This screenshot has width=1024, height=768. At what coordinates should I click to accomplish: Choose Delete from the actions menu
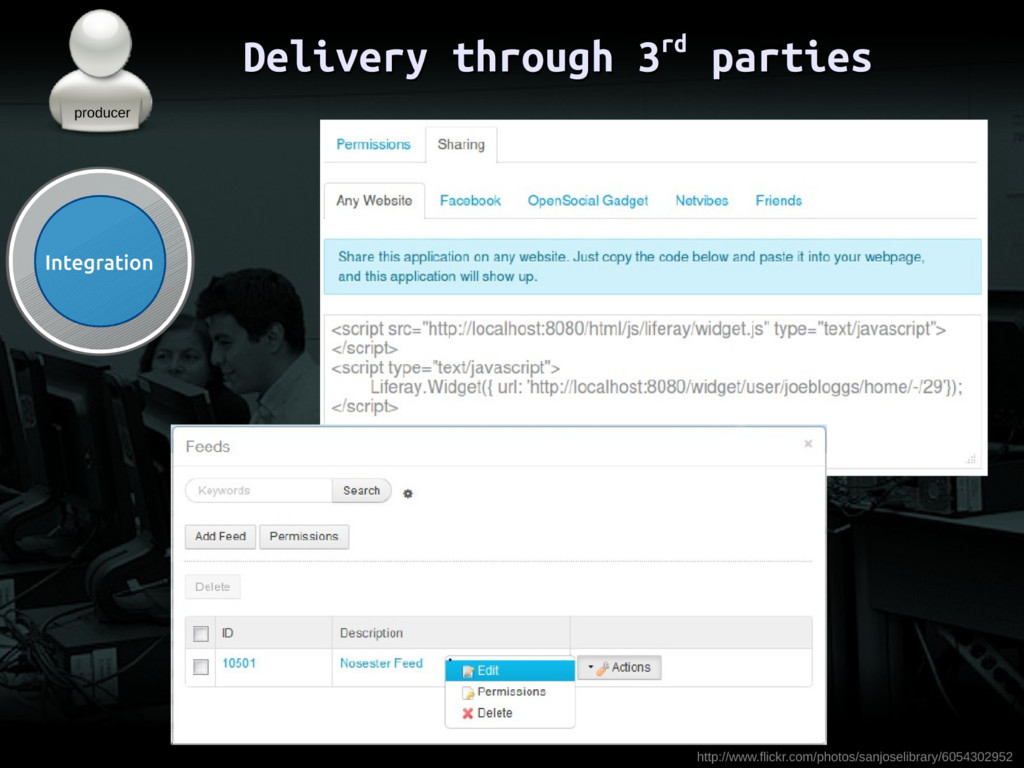tap(510, 713)
